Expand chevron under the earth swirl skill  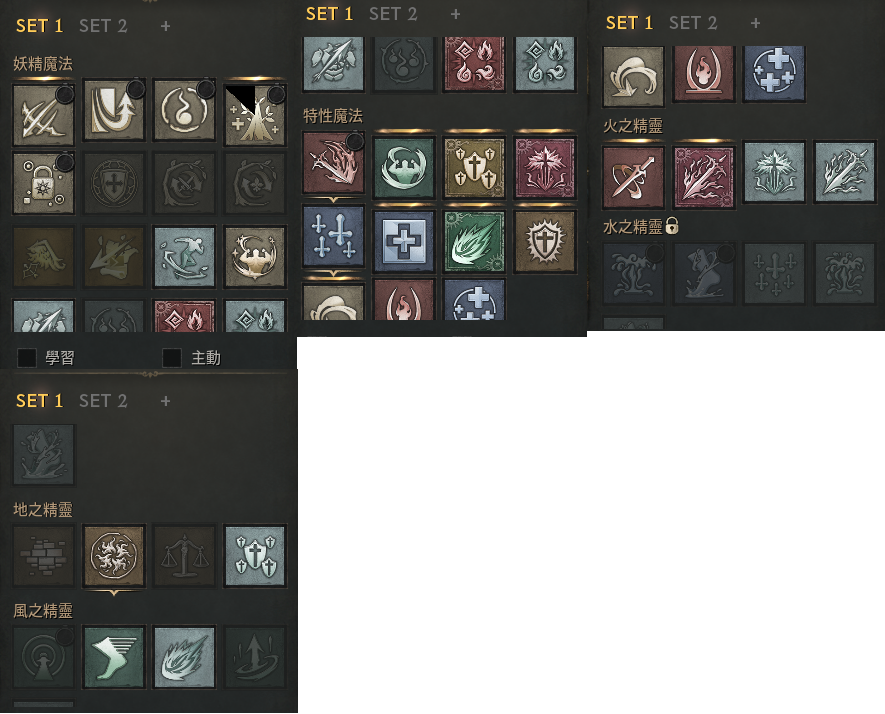click(x=114, y=593)
